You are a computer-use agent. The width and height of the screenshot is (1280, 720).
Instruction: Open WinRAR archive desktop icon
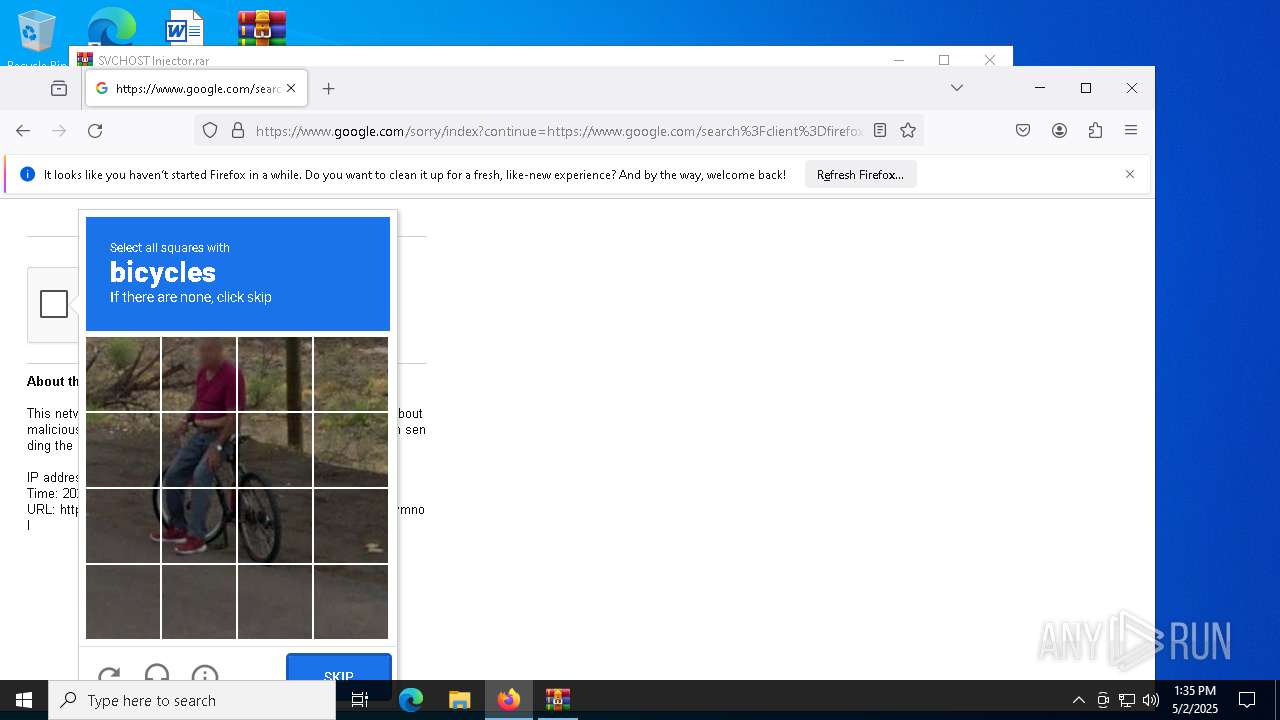262,28
